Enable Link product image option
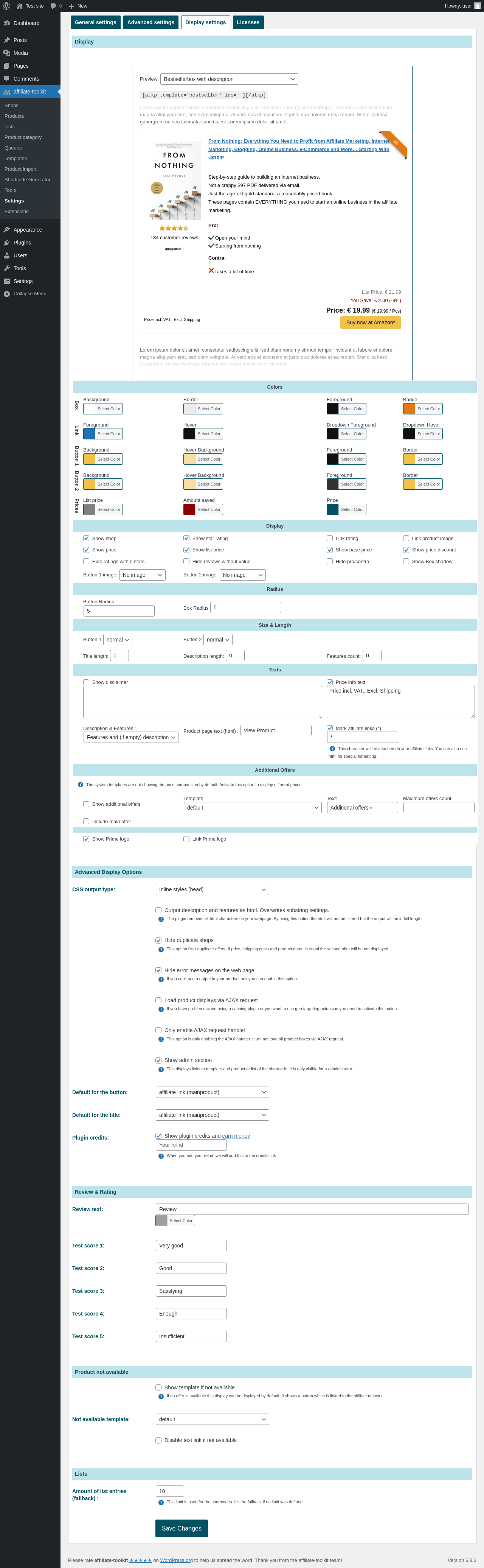The height and width of the screenshot is (1568, 484). 406,538
